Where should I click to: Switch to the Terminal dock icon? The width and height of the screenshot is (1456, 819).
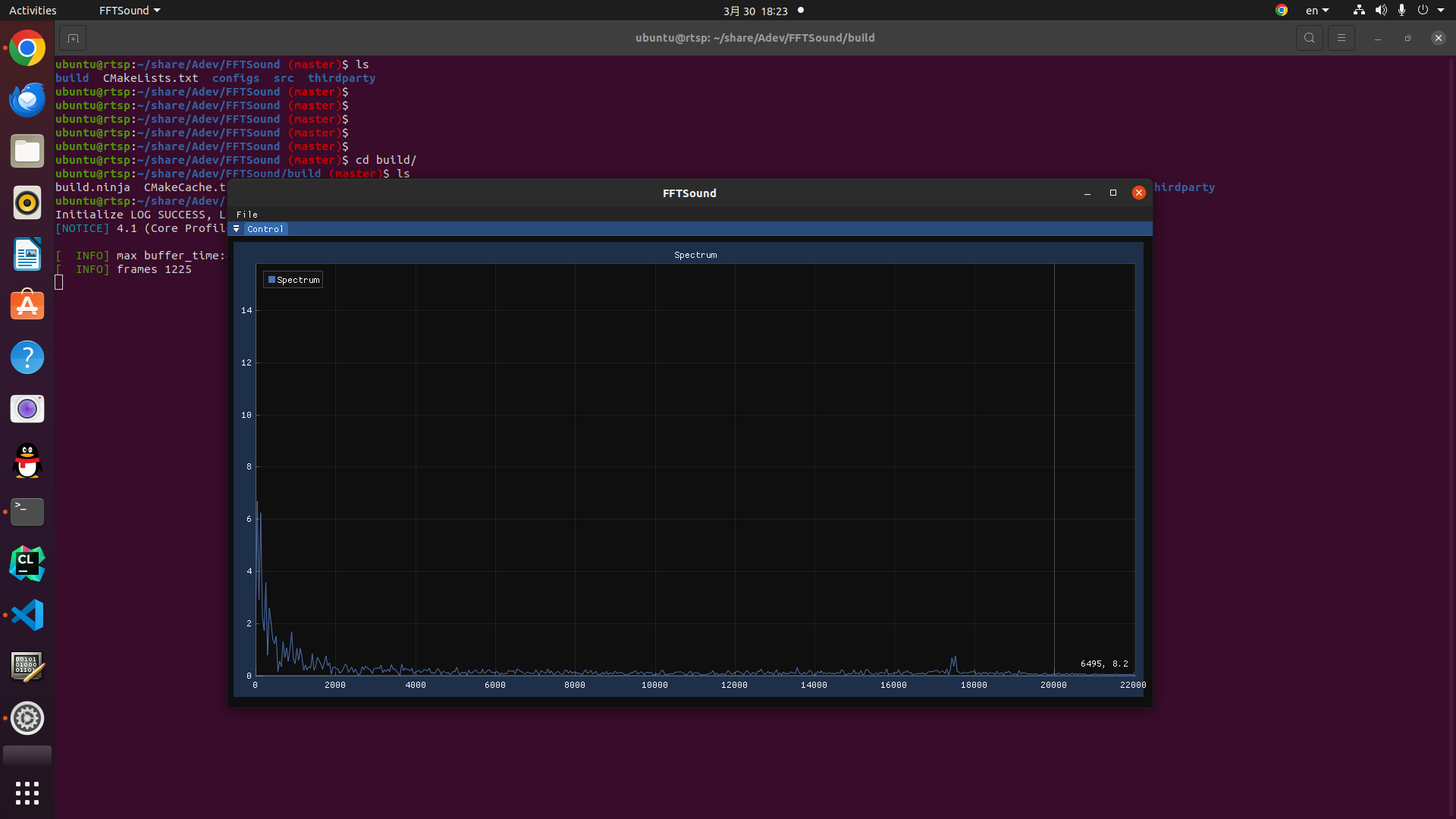click(x=27, y=512)
